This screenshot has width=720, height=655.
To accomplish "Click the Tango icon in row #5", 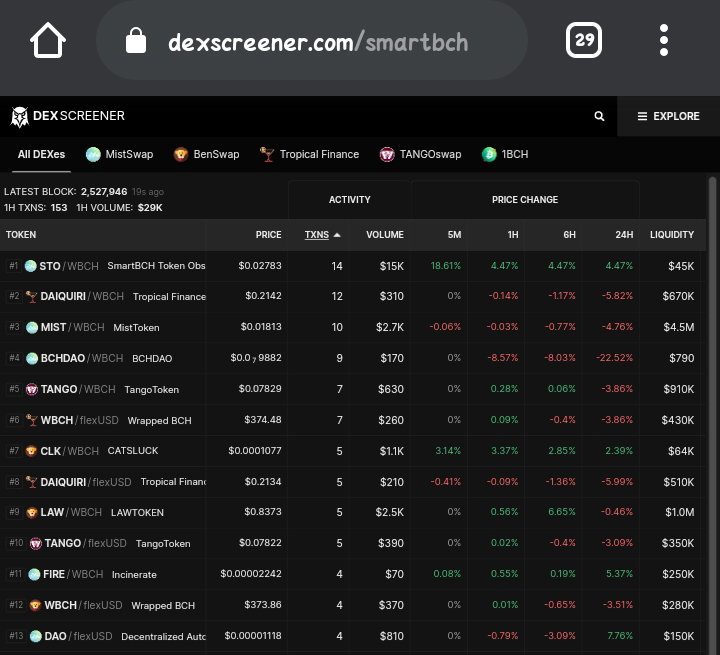I will click(x=32, y=390).
